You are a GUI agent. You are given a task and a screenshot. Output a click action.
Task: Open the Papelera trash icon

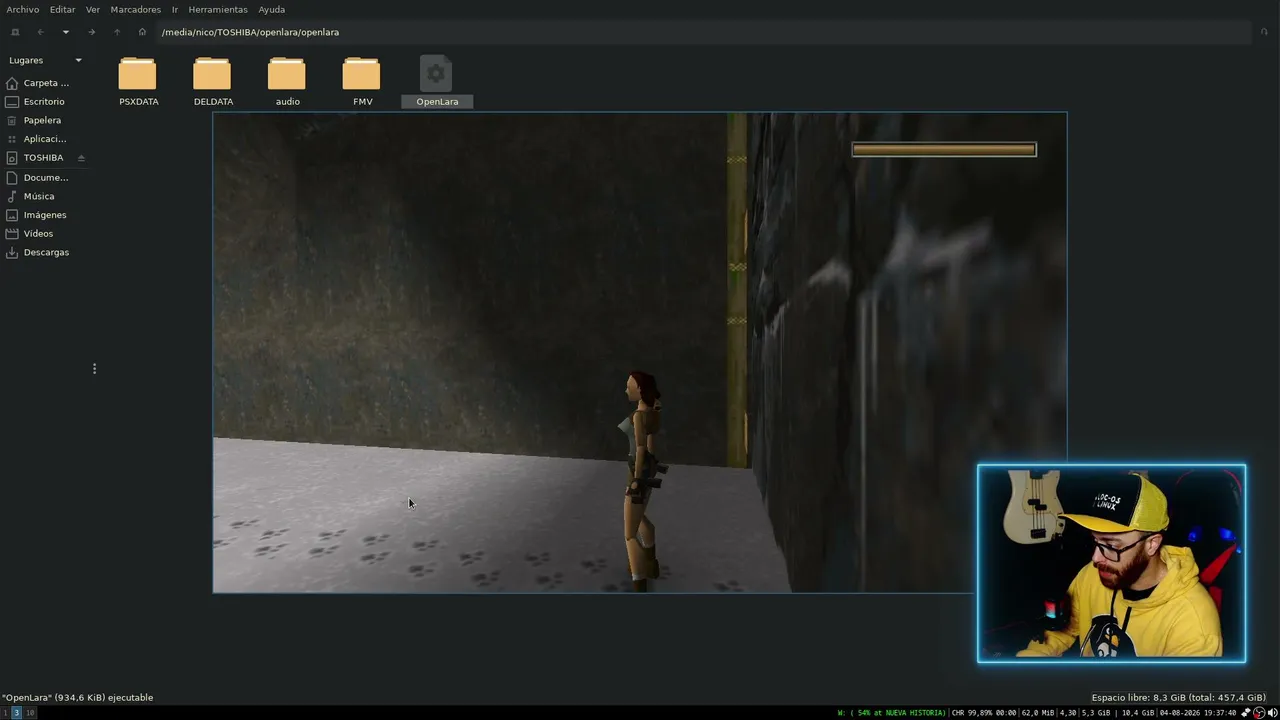coord(12,120)
